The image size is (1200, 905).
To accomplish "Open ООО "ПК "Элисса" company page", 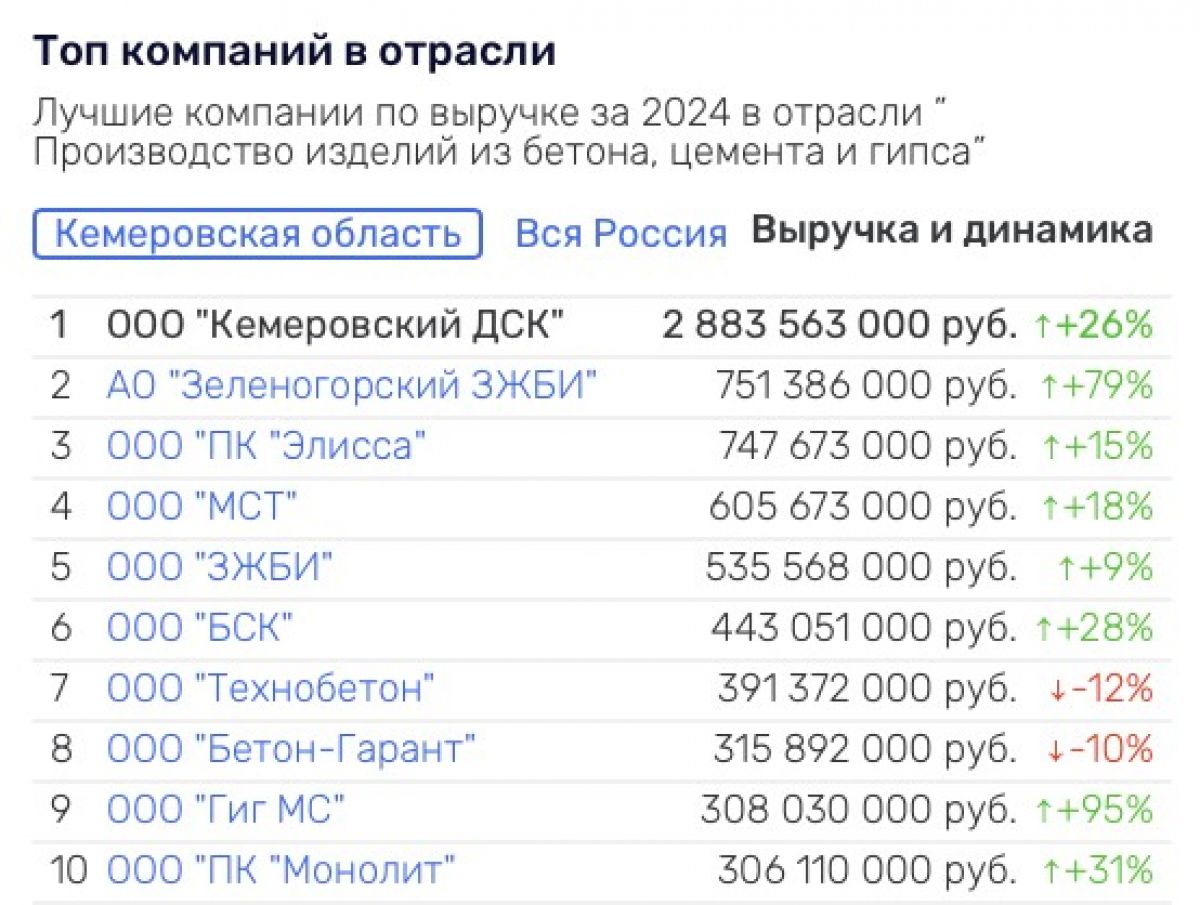I will [x=267, y=446].
